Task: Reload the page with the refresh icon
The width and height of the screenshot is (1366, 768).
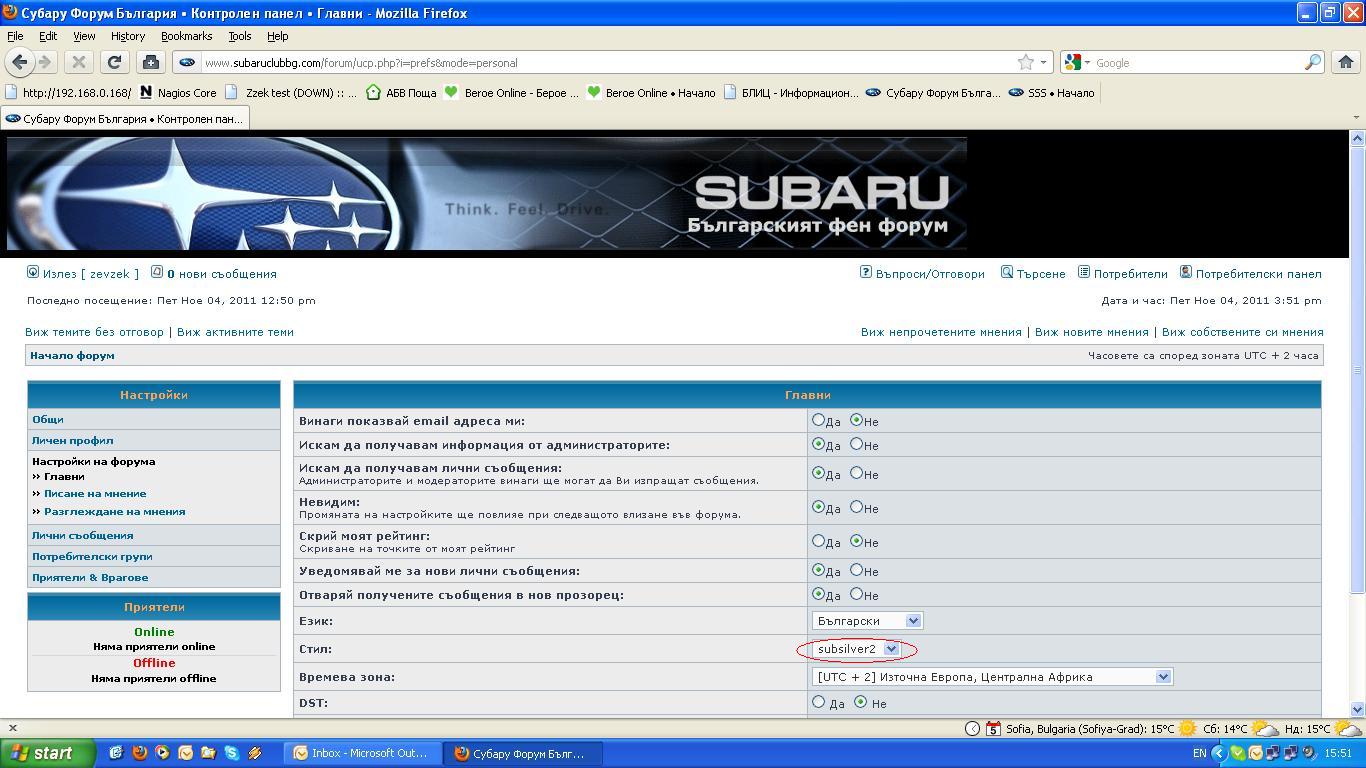Action: [114, 62]
